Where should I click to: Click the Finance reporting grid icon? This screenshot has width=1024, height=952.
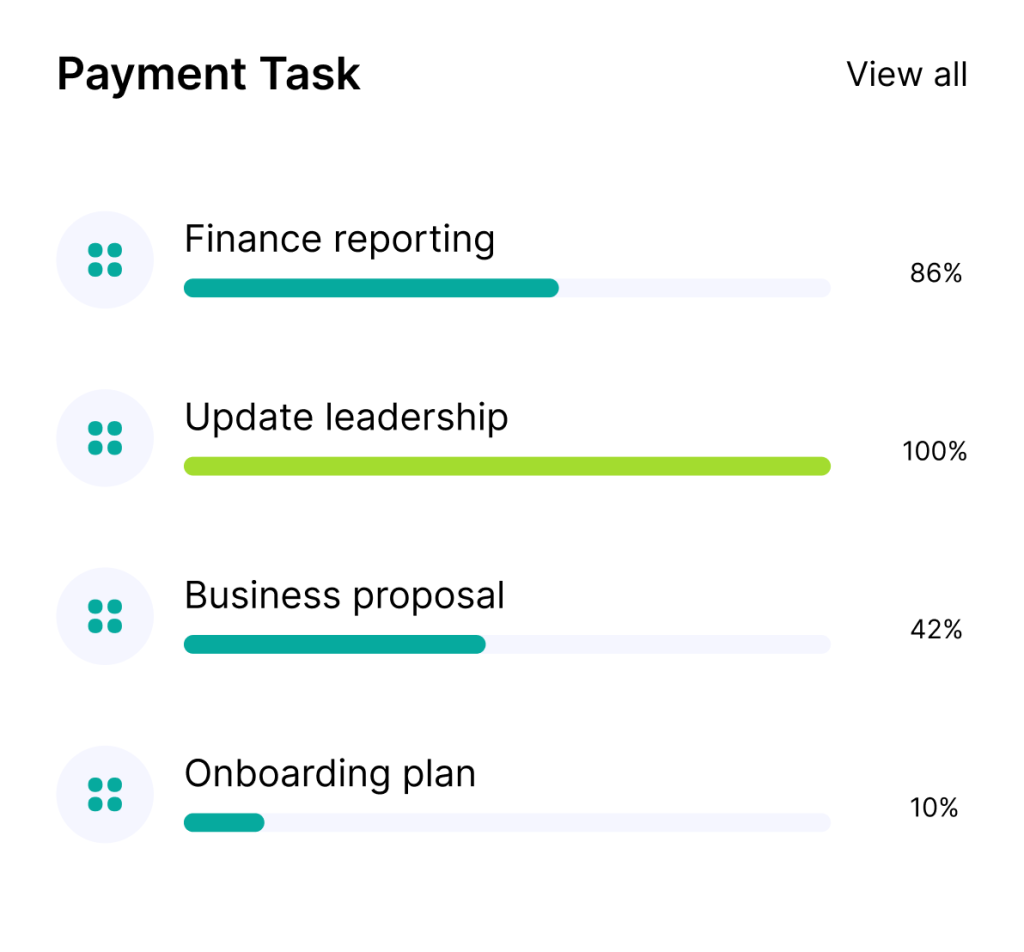105,260
